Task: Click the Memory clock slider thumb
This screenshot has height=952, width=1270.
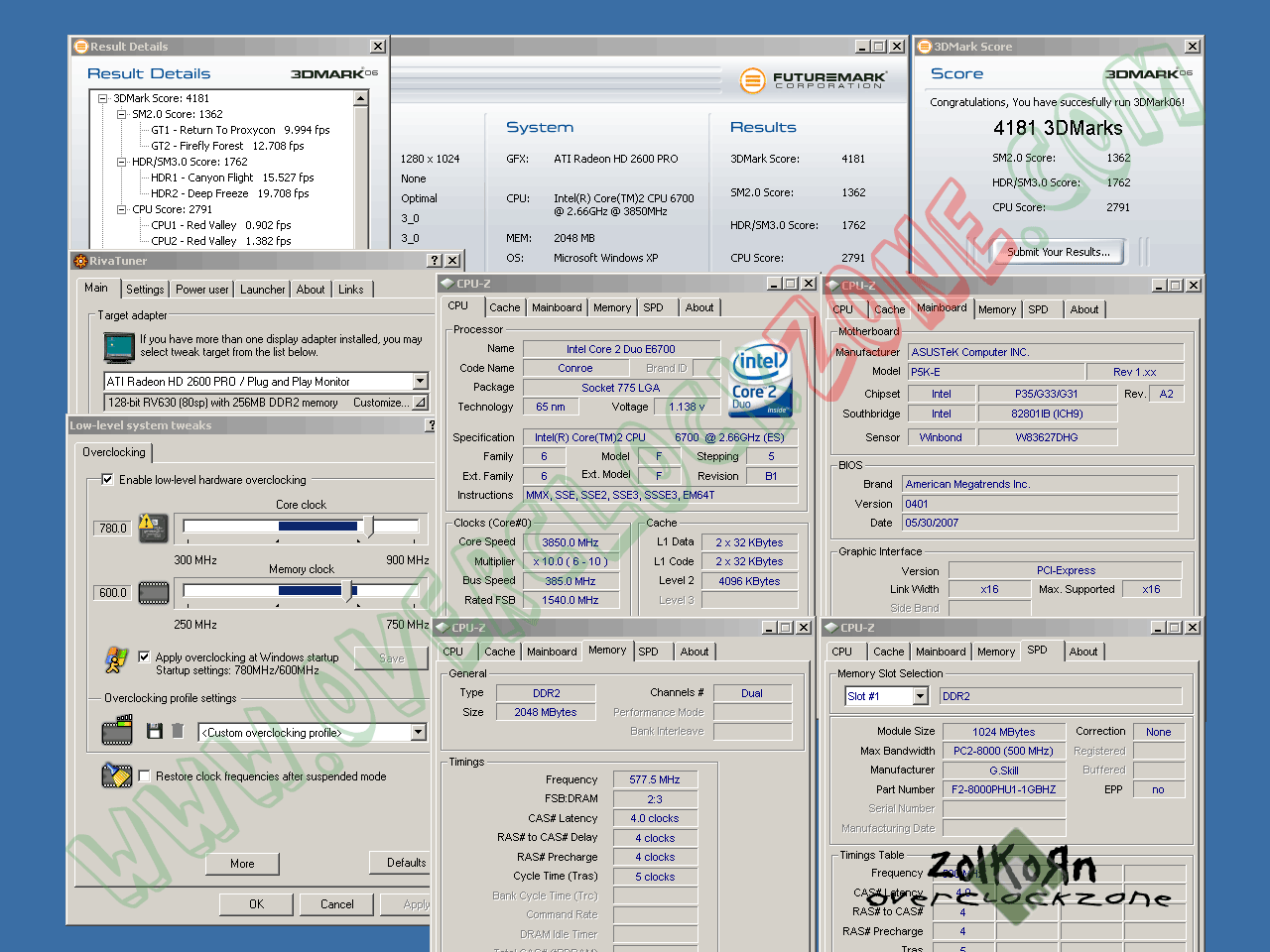Action: [x=347, y=591]
